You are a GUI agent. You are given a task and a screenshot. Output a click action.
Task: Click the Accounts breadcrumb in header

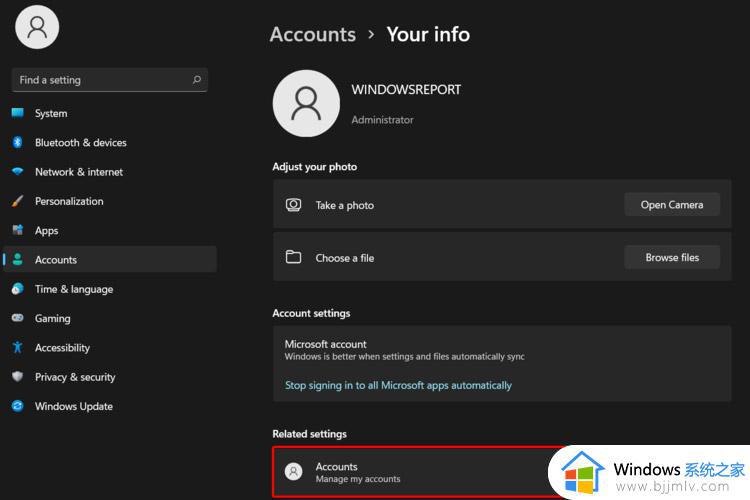[313, 34]
